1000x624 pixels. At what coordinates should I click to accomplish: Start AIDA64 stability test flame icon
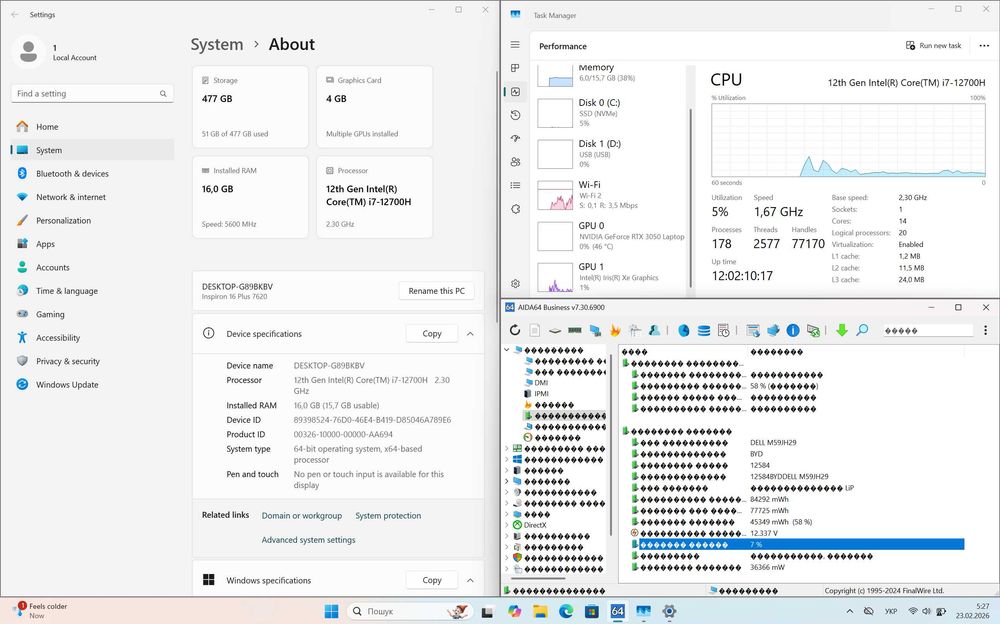pyautogui.click(x=615, y=330)
